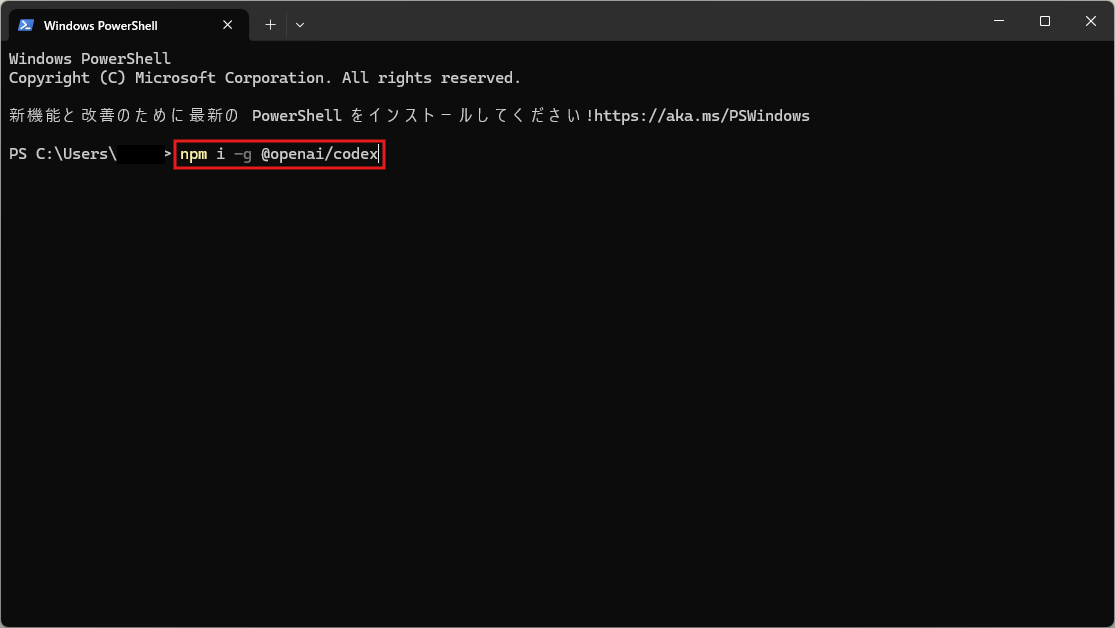1115x628 pixels.
Task: Click the Japanese PowerShell install message
Action: 300,116
